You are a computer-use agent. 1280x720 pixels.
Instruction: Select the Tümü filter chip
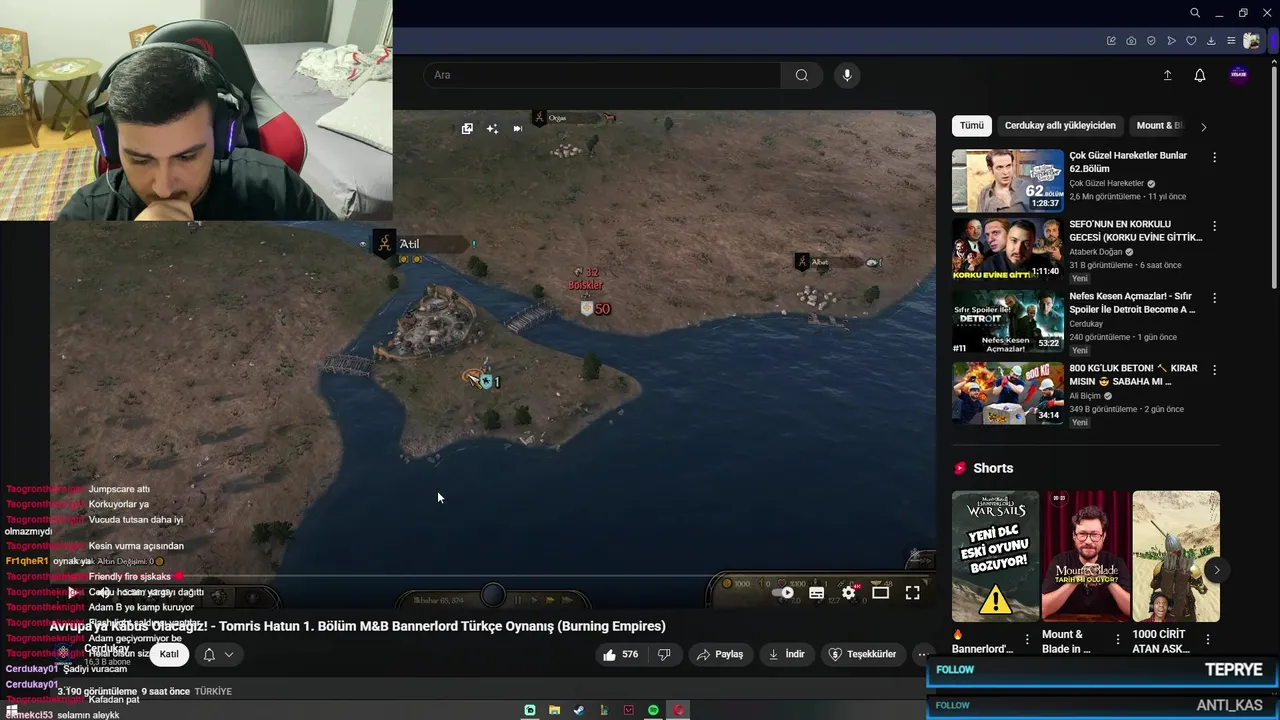pyautogui.click(x=971, y=126)
